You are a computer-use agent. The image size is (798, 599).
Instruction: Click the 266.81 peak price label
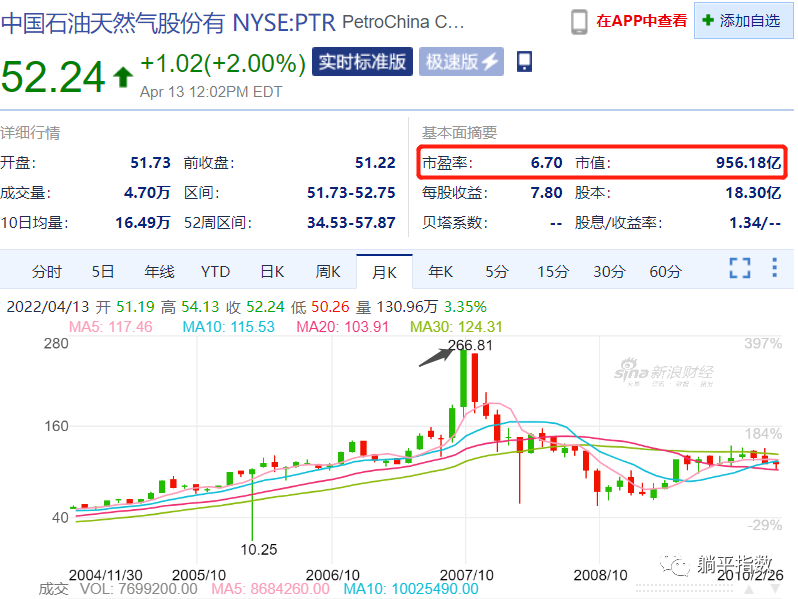click(x=470, y=345)
